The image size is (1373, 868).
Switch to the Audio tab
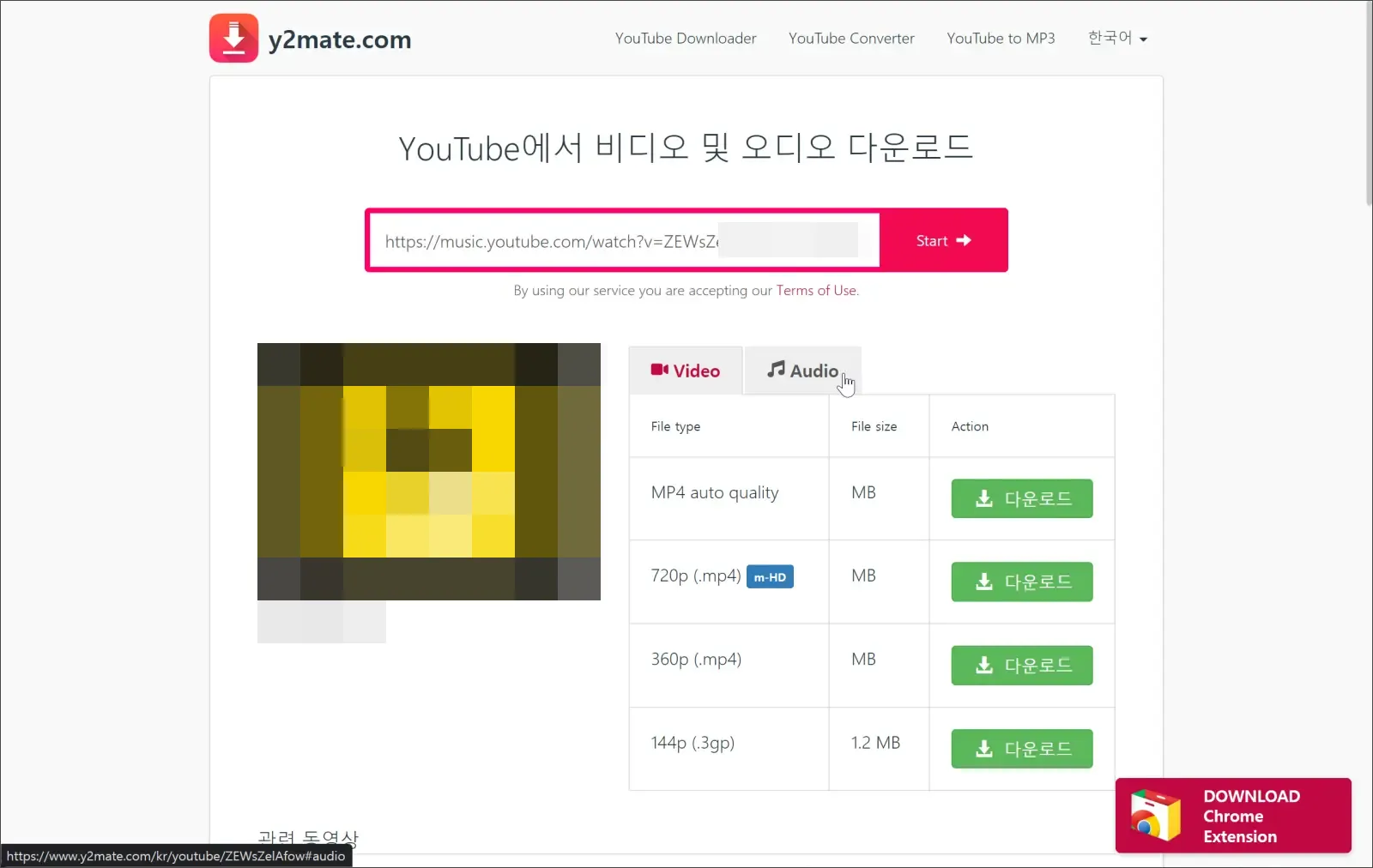point(802,371)
